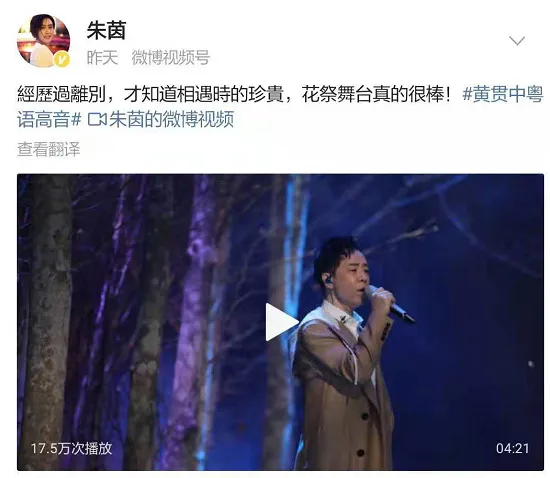Screen dimensions: 550x478
Task: Open the post options chevron menu
Action: coord(517,41)
